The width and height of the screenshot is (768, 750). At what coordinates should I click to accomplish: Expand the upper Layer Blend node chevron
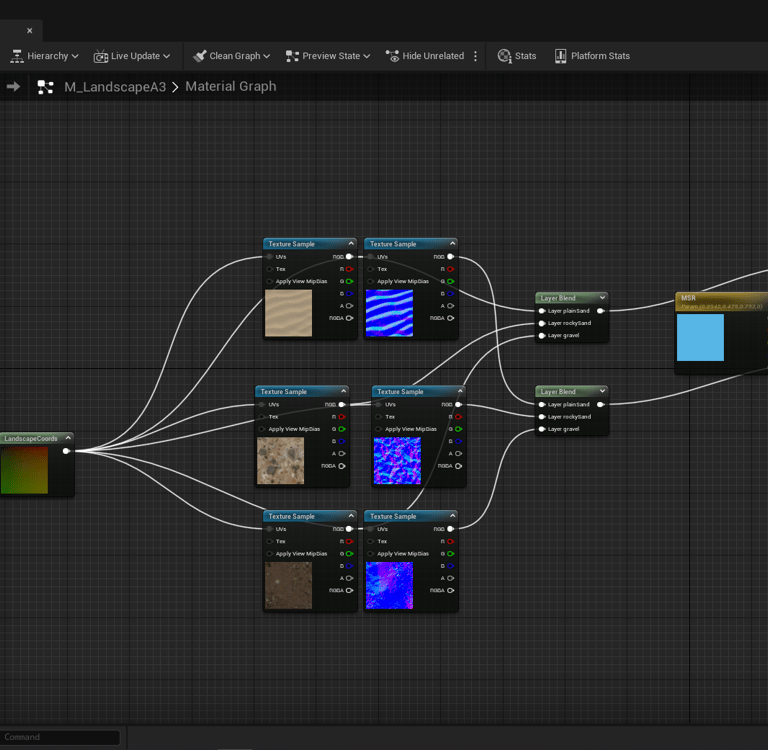pyautogui.click(x=601, y=298)
